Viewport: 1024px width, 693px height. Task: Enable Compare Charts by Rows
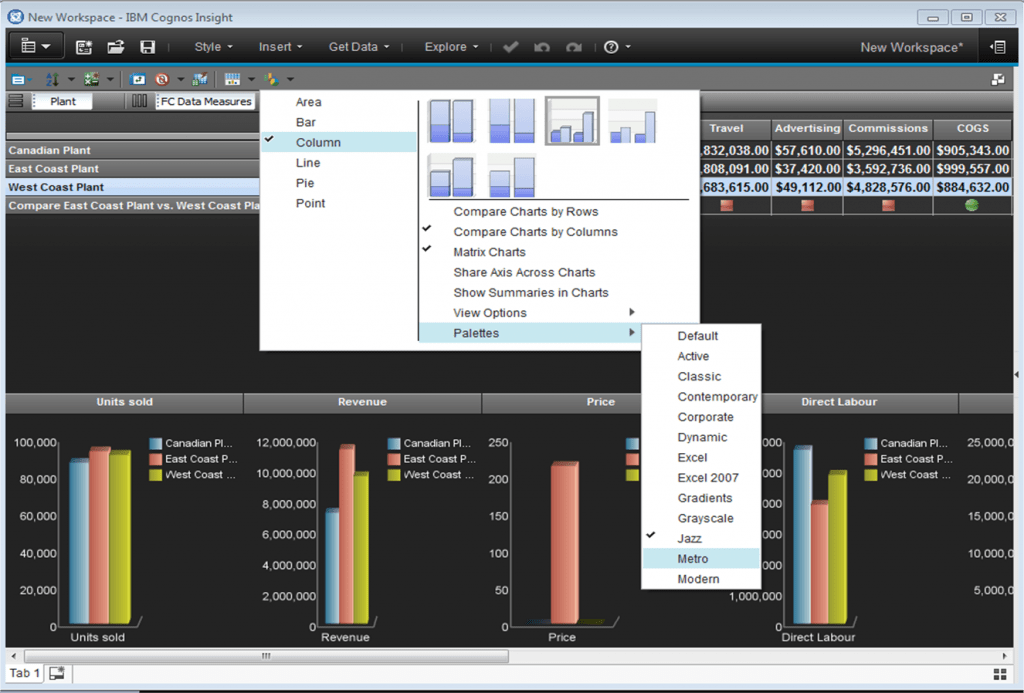524,211
